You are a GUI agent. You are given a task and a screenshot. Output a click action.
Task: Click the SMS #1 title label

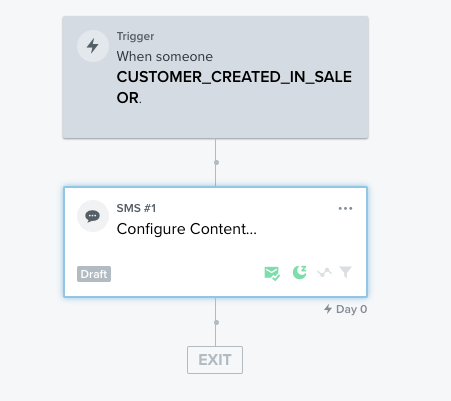pyautogui.click(x=136, y=208)
